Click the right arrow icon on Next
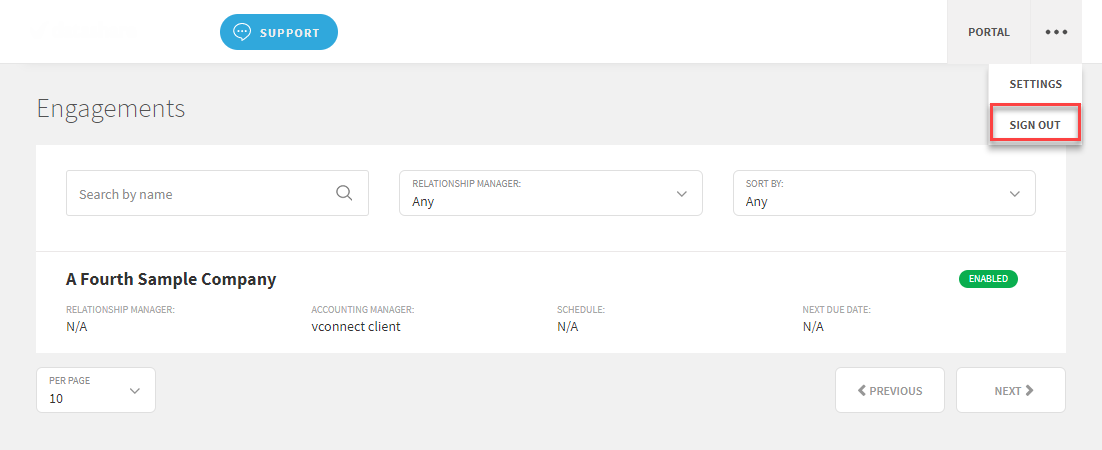The image size is (1102, 450). [x=1030, y=391]
